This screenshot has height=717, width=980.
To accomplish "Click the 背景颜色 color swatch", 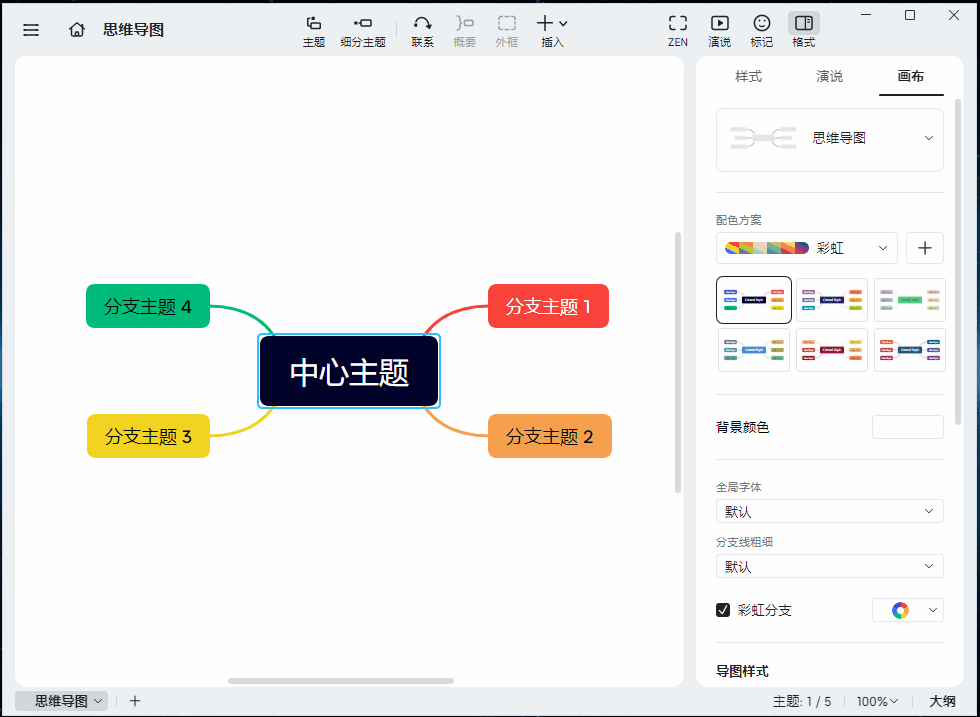I will tap(907, 427).
